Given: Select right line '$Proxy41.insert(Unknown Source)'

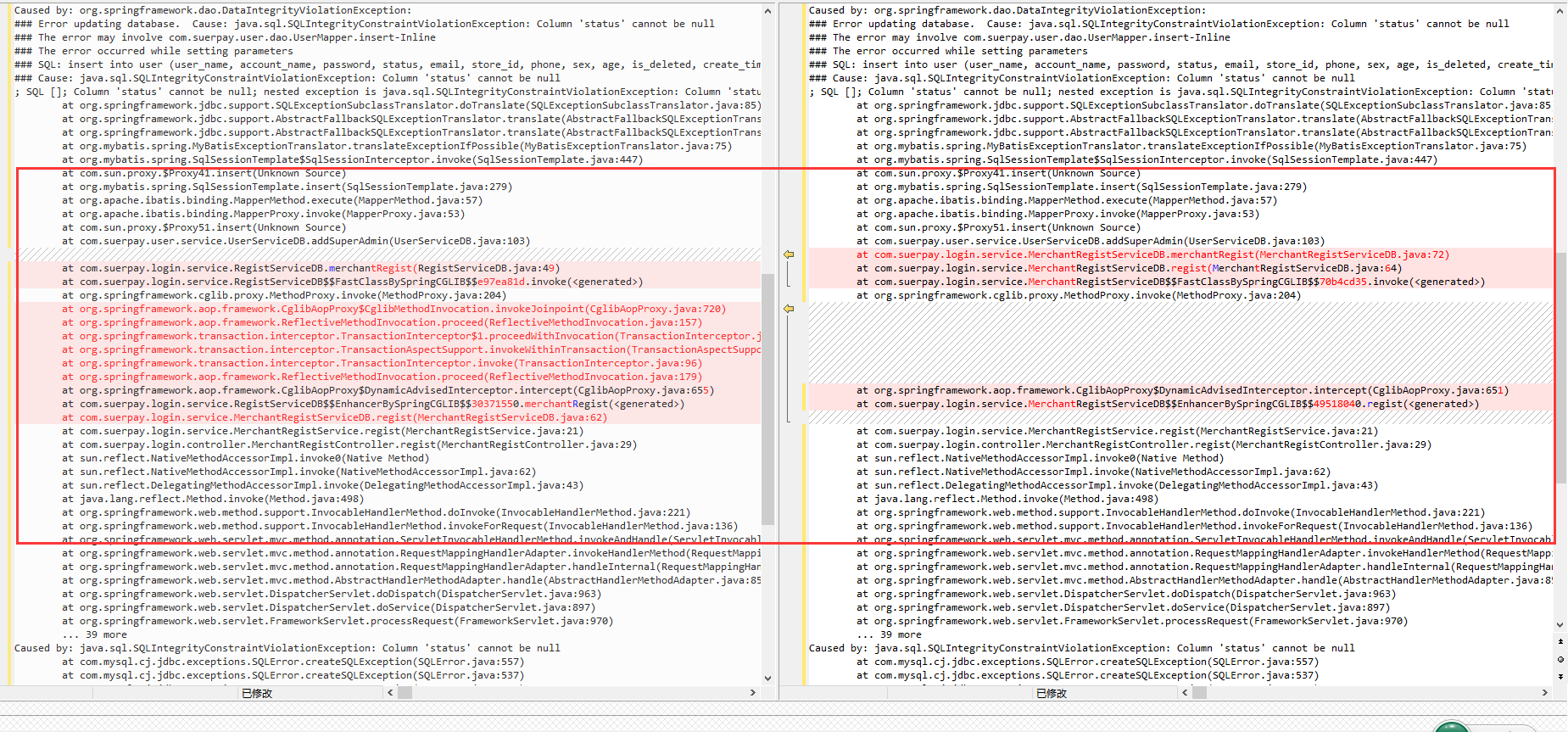Looking at the screenshot, I should 998,173.
